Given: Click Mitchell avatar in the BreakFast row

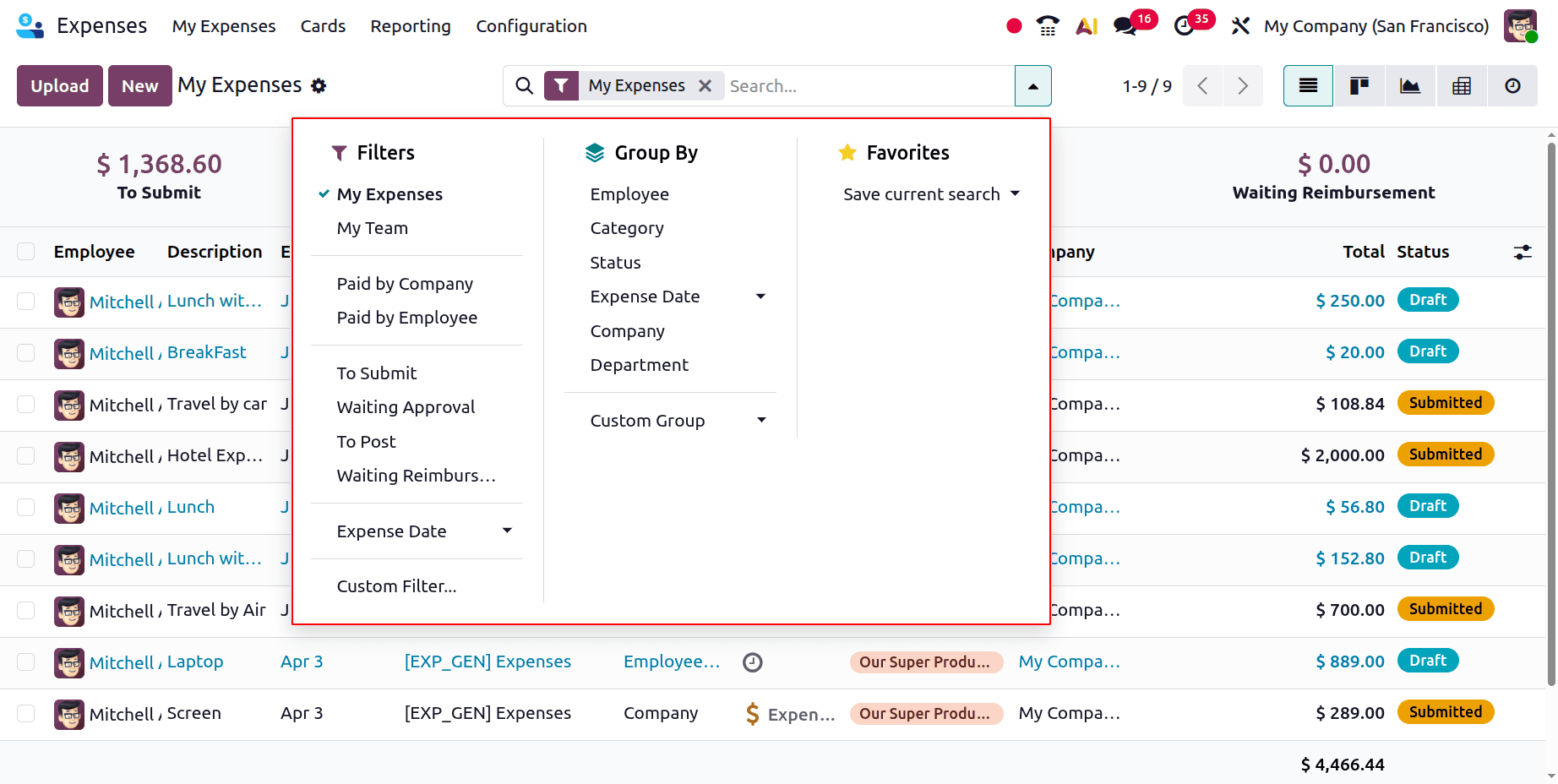Looking at the screenshot, I should pyautogui.click(x=69, y=353).
